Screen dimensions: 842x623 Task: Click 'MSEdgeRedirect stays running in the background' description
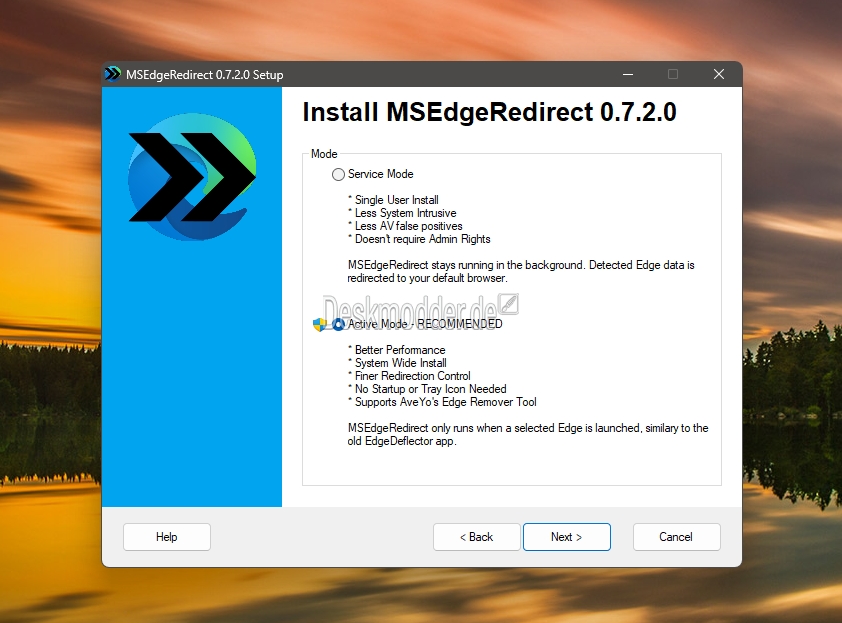[521, 272]
